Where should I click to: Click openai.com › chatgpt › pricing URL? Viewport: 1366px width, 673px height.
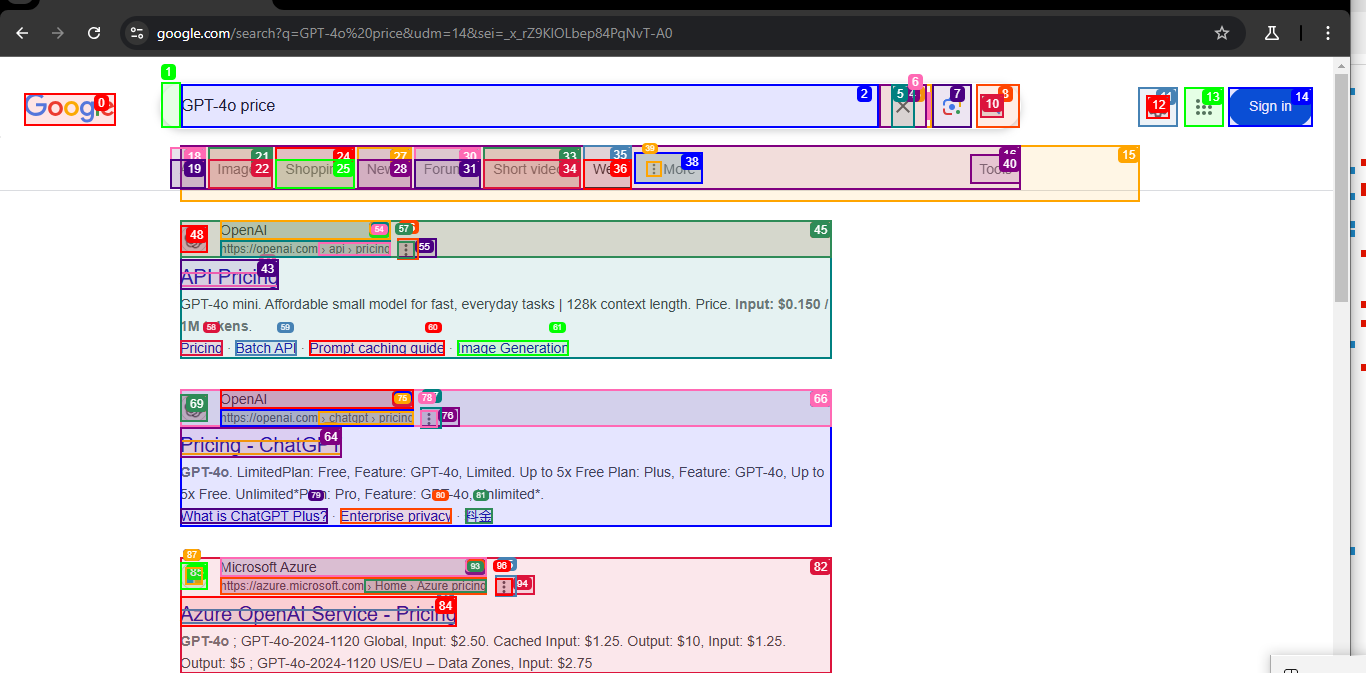(317, 418)
